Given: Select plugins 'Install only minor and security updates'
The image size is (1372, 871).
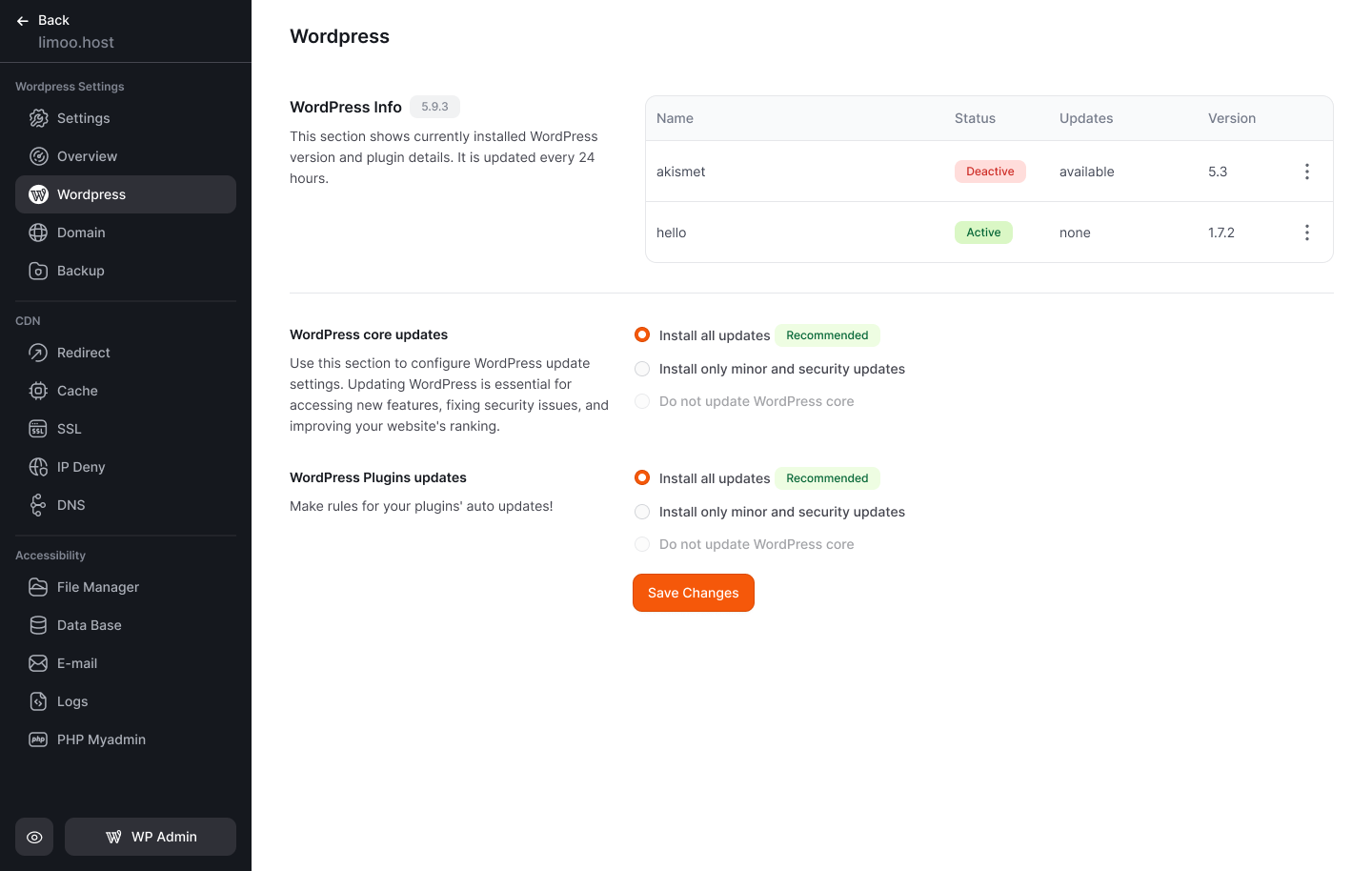Looking at the screenshot, I should (x=642, y=512).
